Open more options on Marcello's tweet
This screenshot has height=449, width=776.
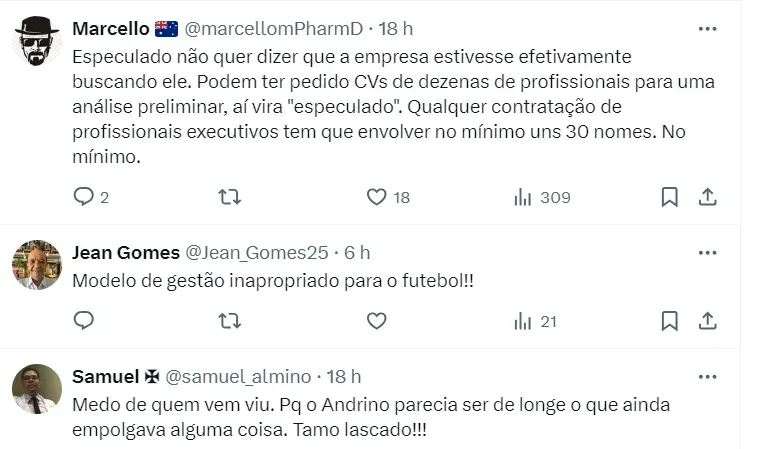[x=707, y=28]
